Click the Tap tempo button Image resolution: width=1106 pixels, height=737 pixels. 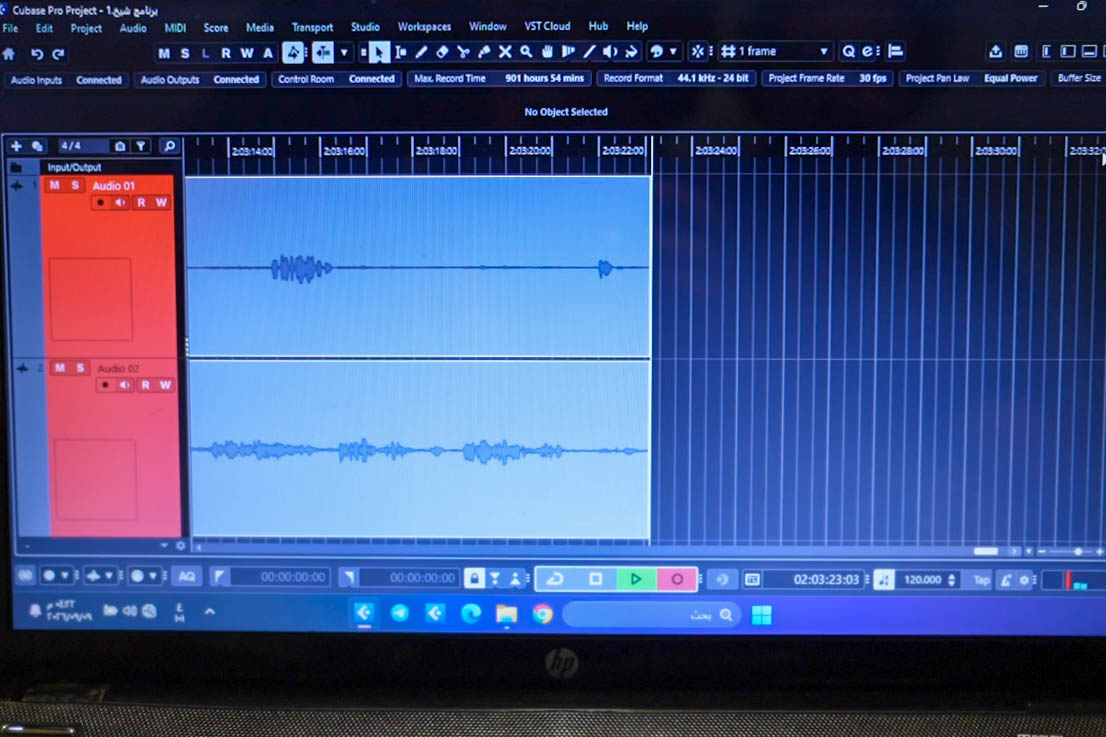tap(981, 580)
